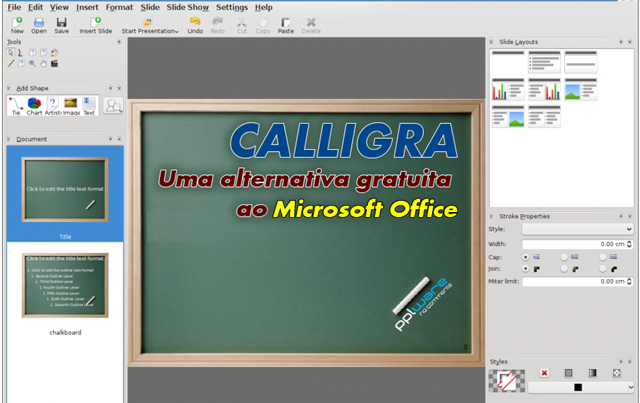The image size is (640, 403).
Task: Select the calligraphy tool next to the pointer
Action: (x=20, y=53)
